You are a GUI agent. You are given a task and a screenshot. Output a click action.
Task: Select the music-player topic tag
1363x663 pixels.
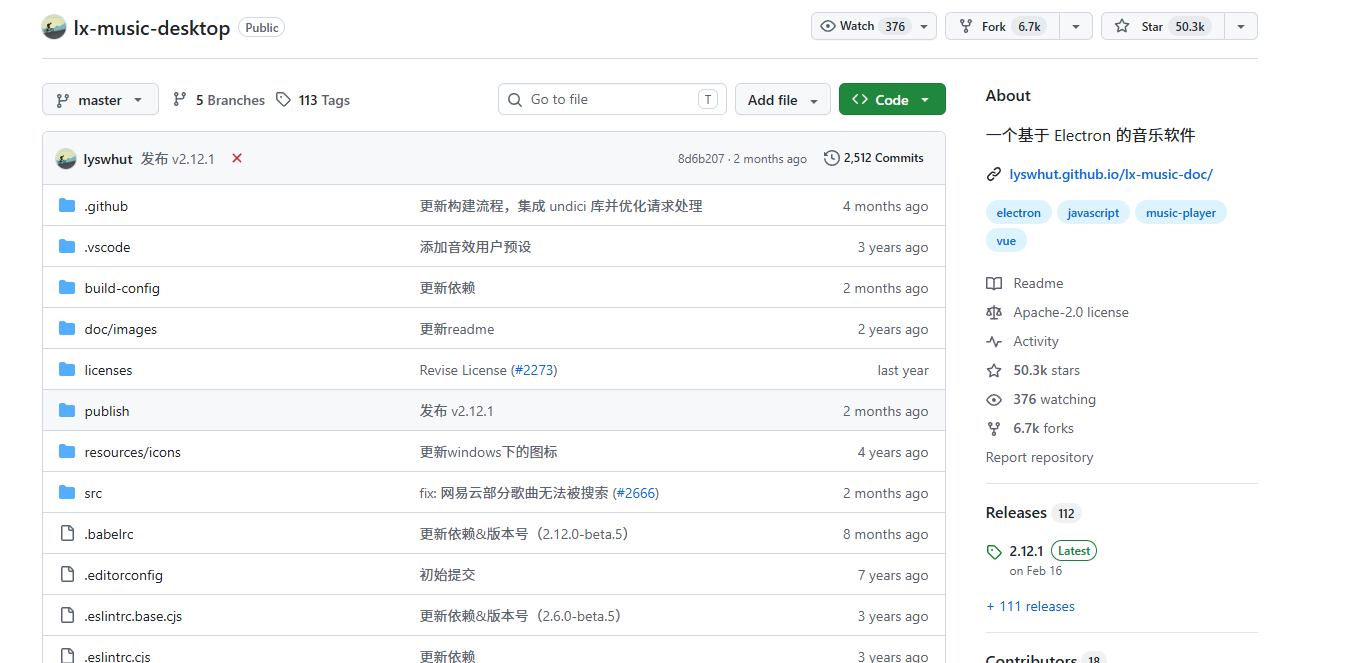[x=1181, y=212]
